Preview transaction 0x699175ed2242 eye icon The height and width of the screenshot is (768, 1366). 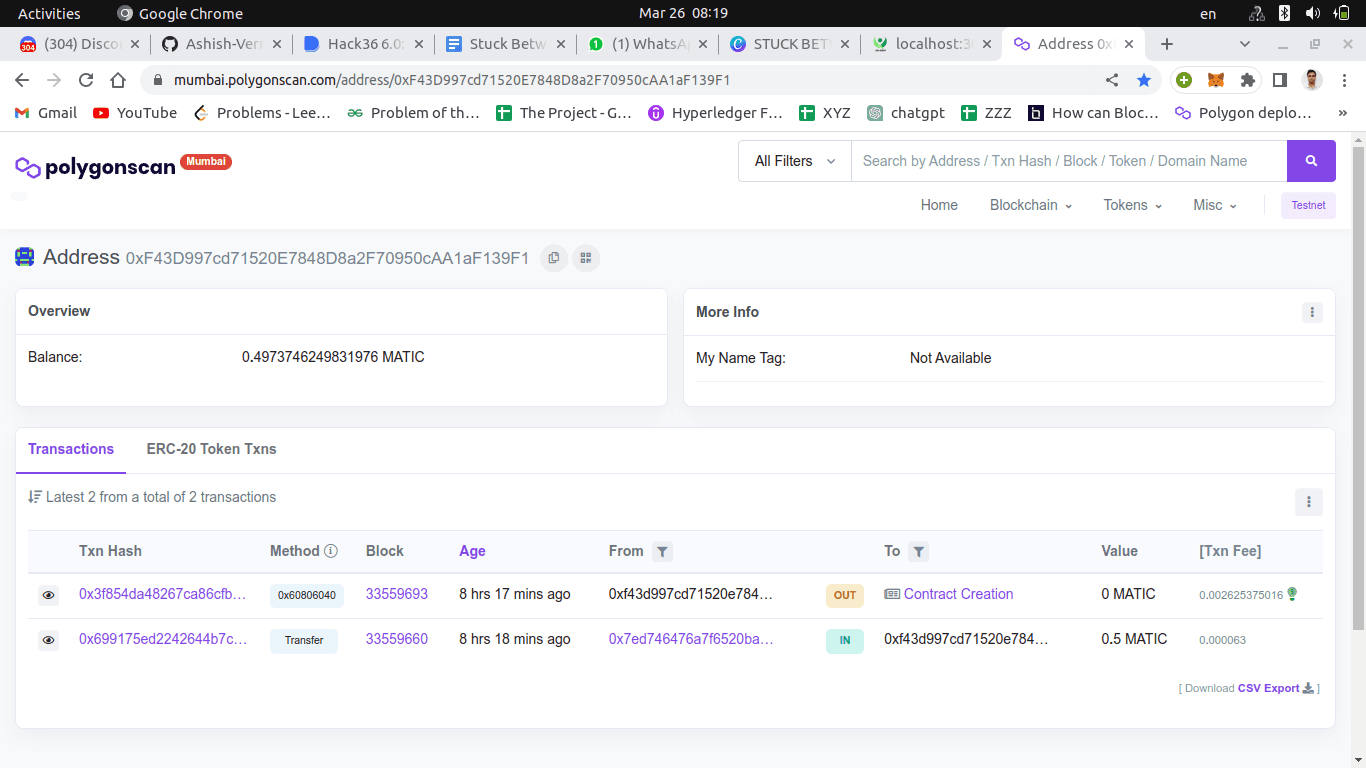(48, 640)
